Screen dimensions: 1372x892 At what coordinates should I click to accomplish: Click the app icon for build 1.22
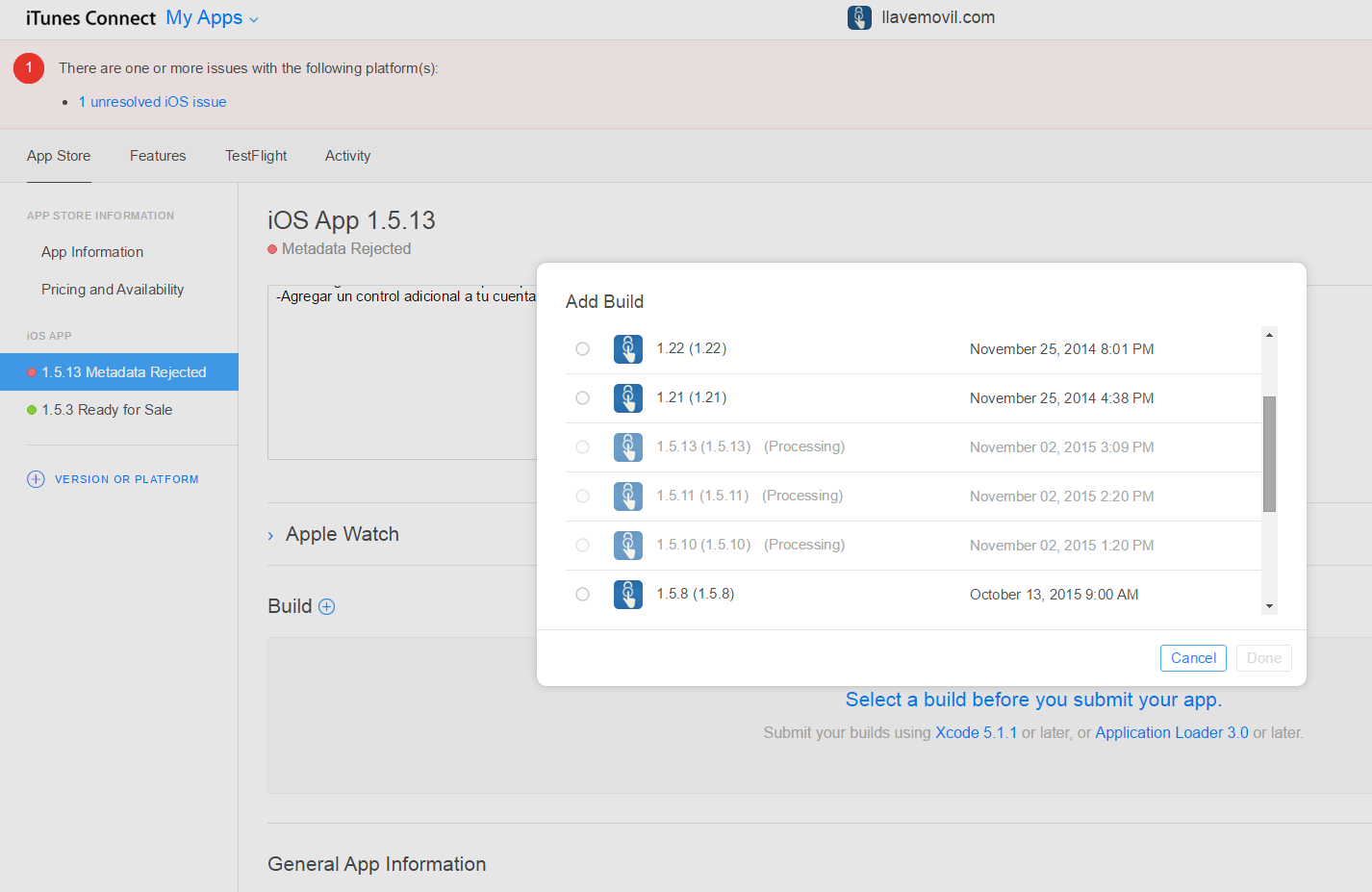628,349
